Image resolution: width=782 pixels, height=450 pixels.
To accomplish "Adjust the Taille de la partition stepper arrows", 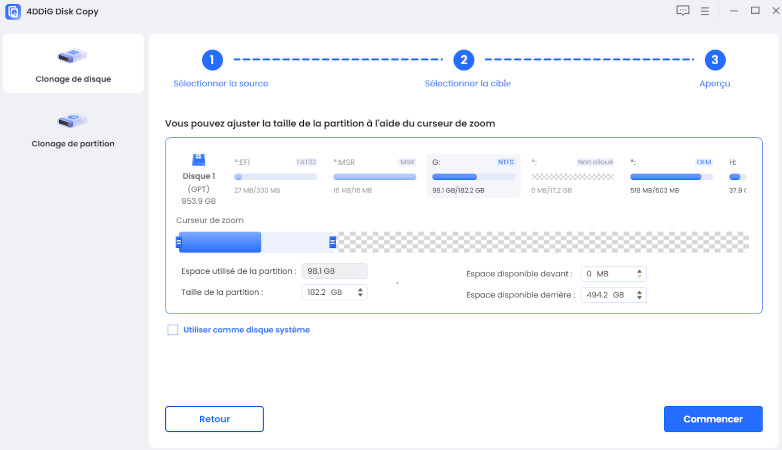I will [360, 292].
